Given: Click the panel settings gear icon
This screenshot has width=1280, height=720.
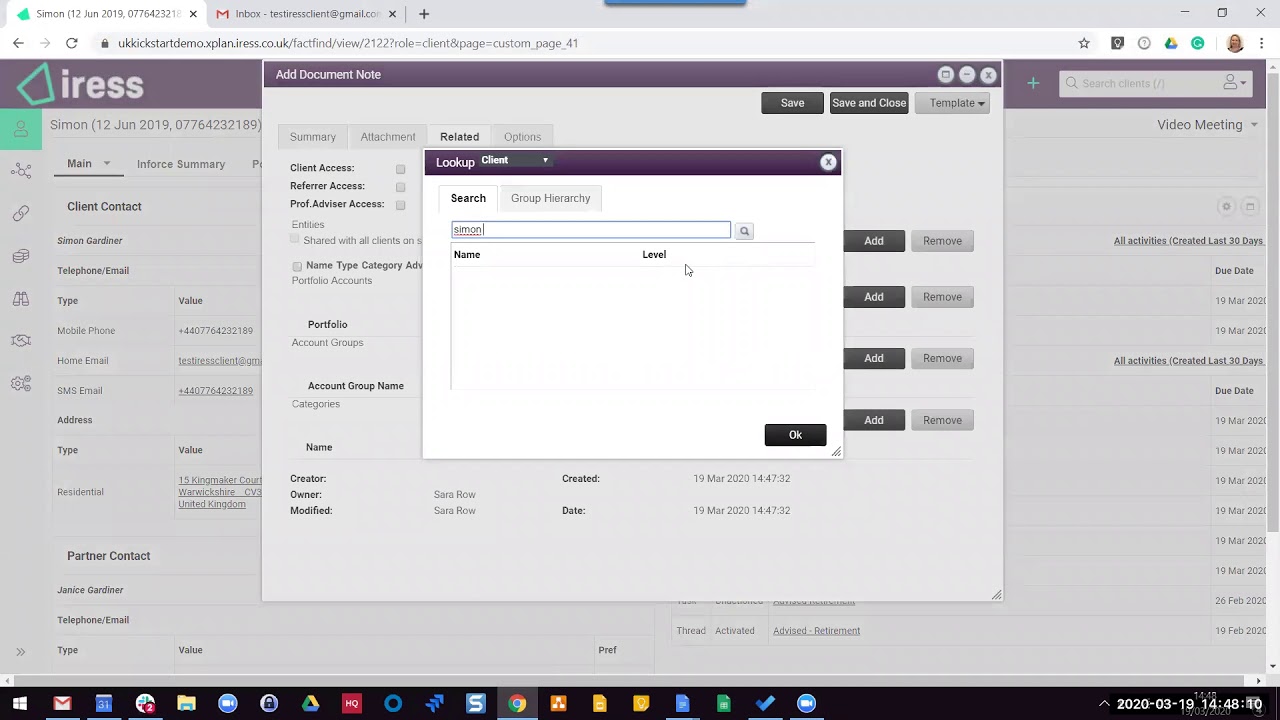Looking at the screenshot, I should [1226, 207].
